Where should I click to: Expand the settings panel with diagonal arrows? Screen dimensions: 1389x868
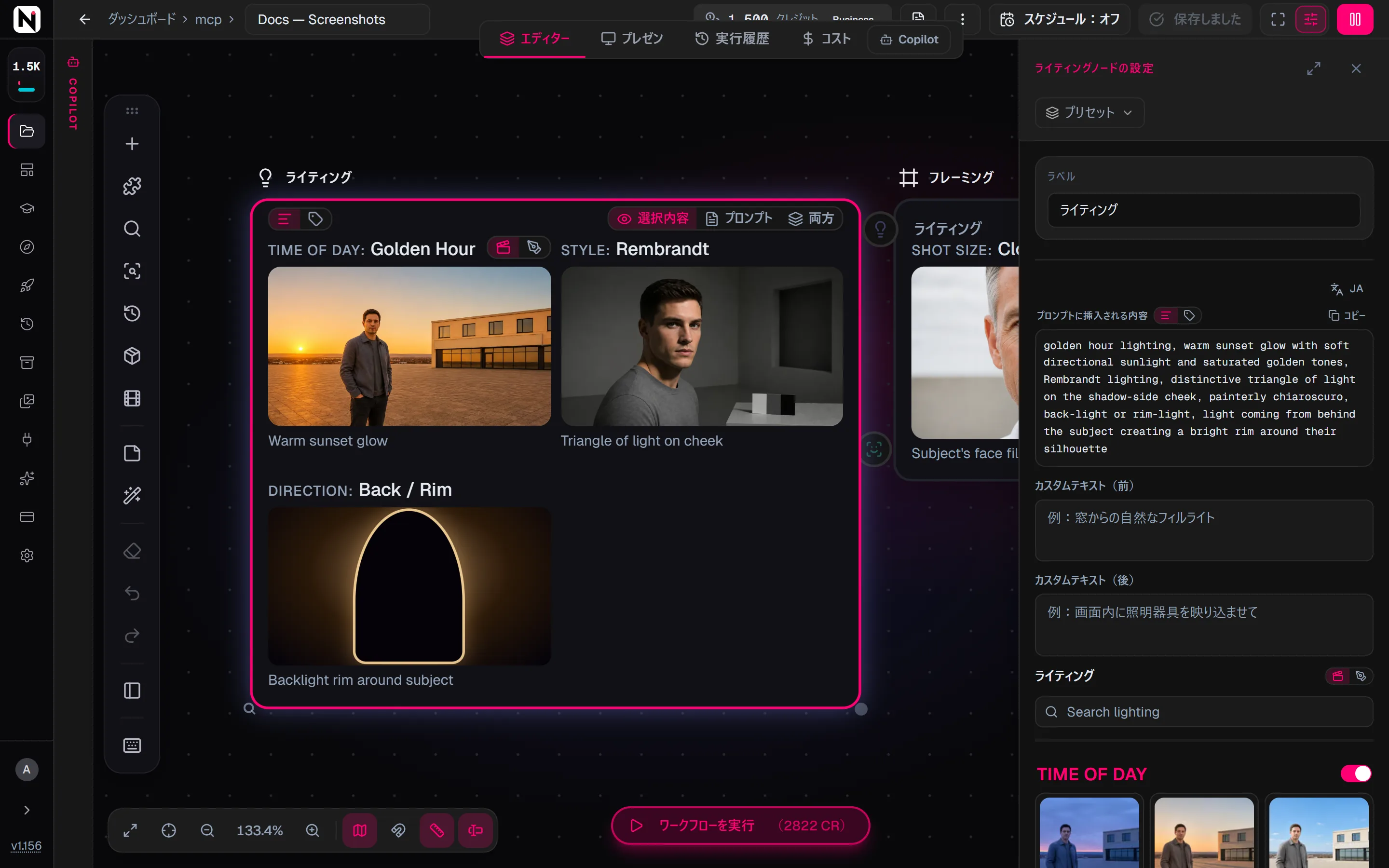point(1313,68)
